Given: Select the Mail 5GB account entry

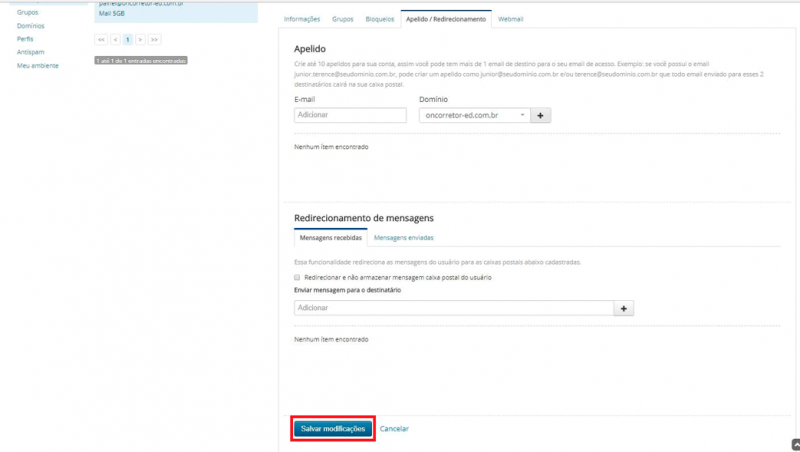Looking at the screenshot, I should pos(176,11).
